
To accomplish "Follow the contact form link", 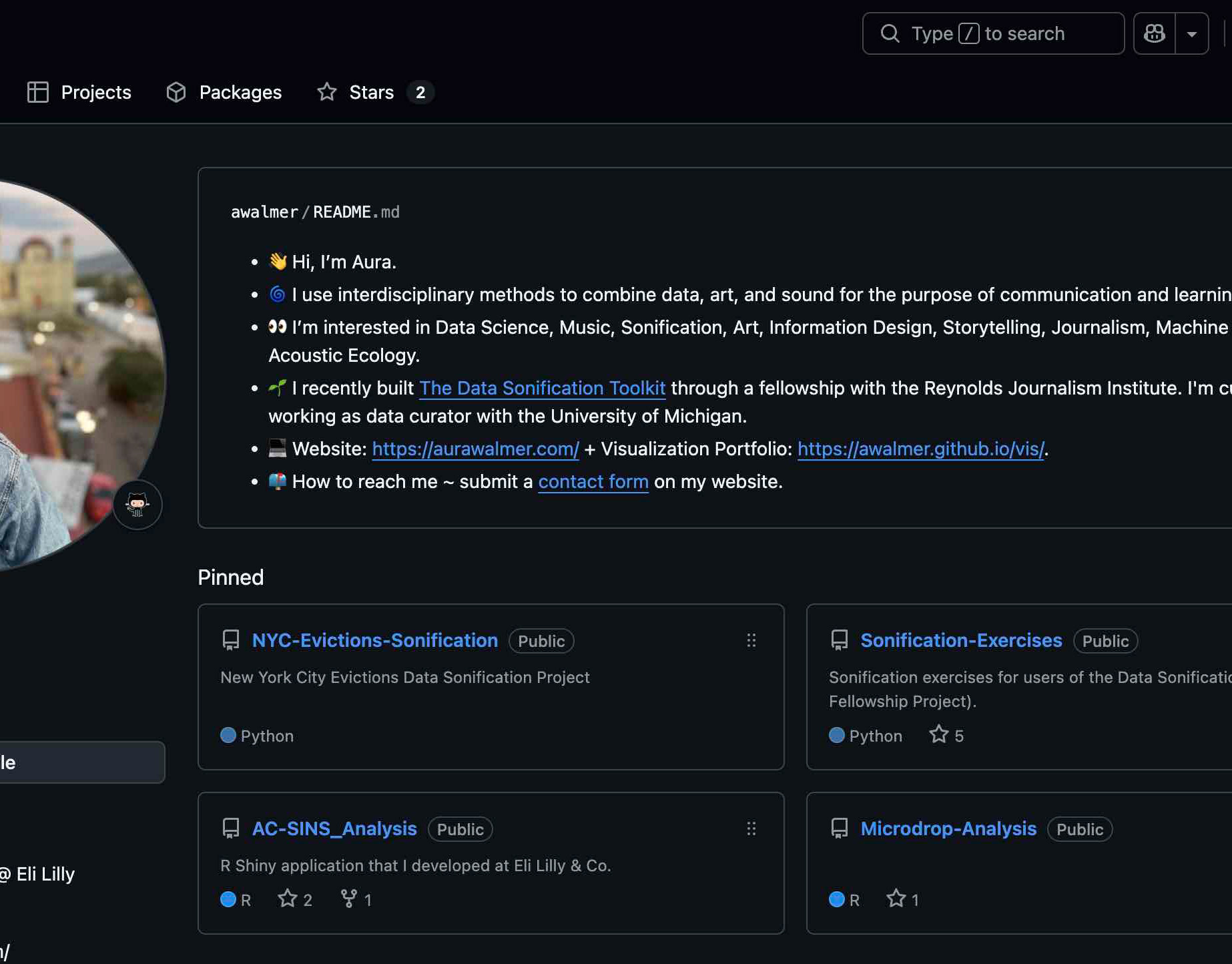I will (593, 481).
